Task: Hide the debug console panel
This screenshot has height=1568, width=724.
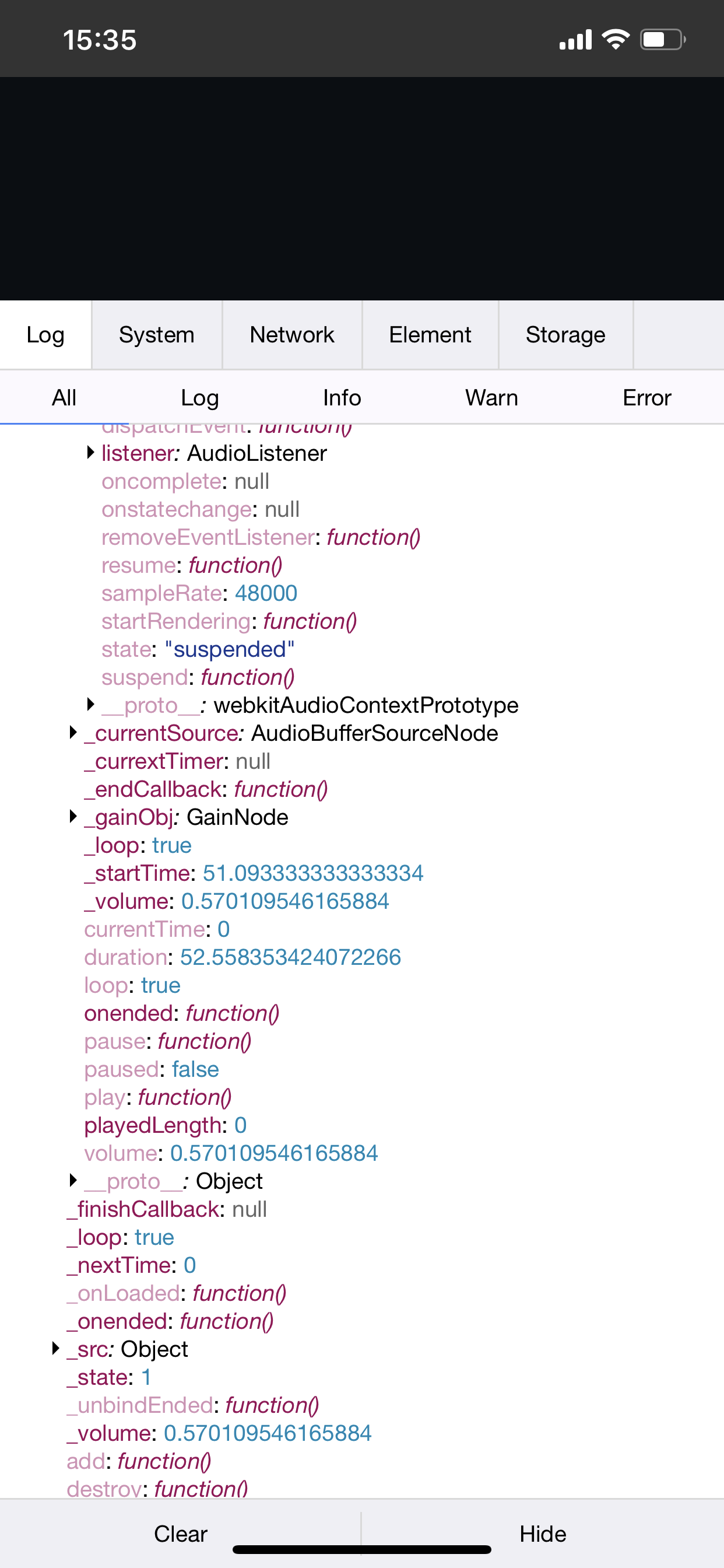Action: point(542,1534)
